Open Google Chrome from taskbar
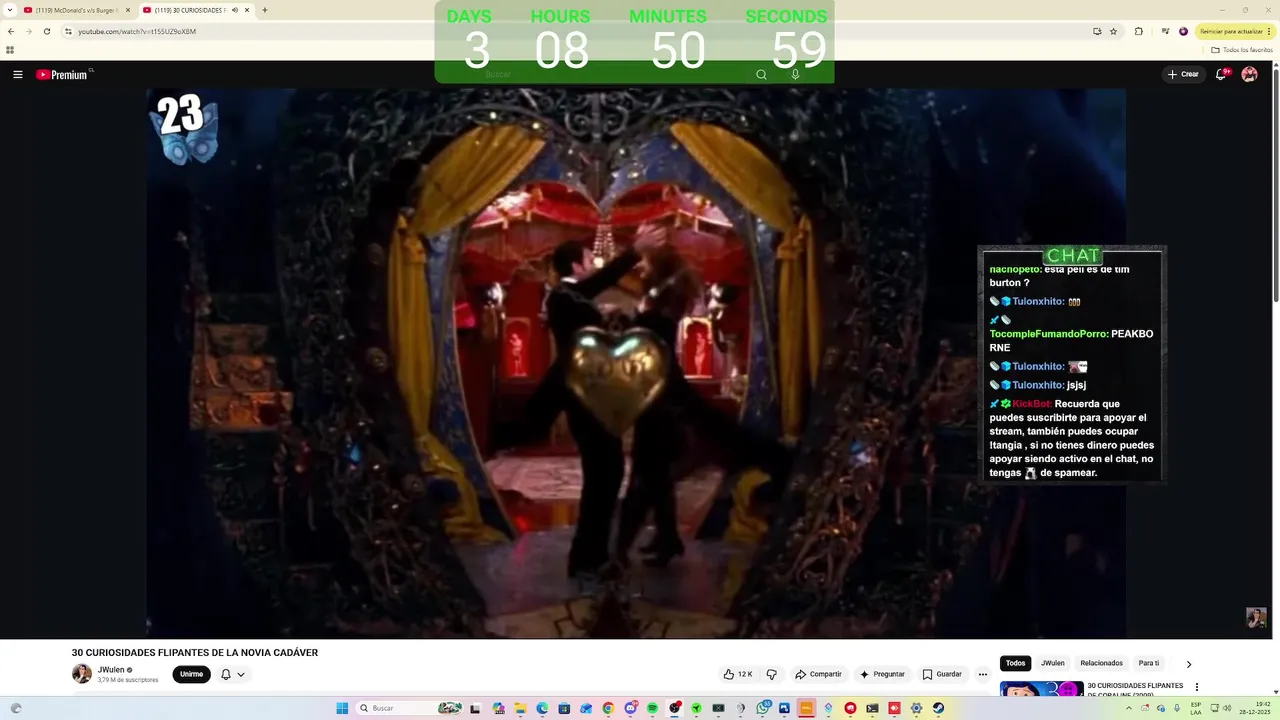 (608, 708)
